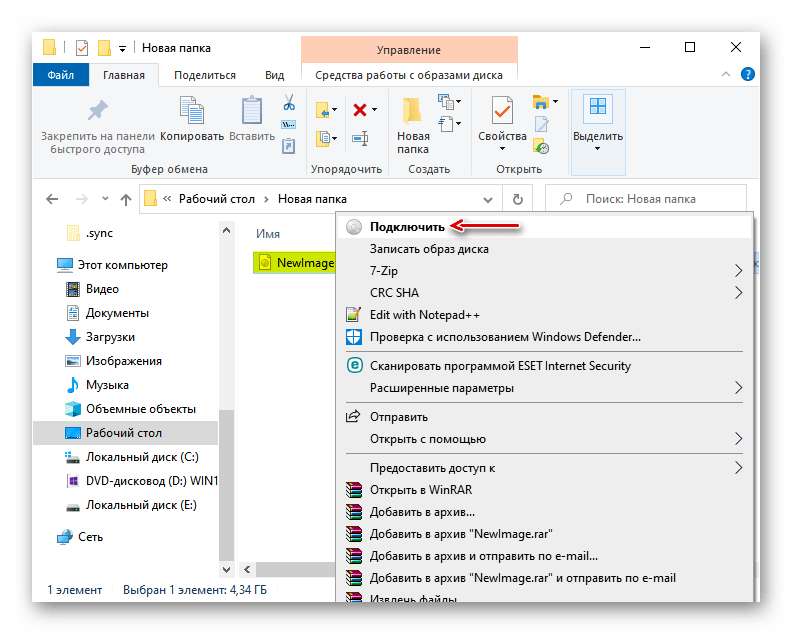Collapse the ribbon with the chevron

(x=726, y=74)
